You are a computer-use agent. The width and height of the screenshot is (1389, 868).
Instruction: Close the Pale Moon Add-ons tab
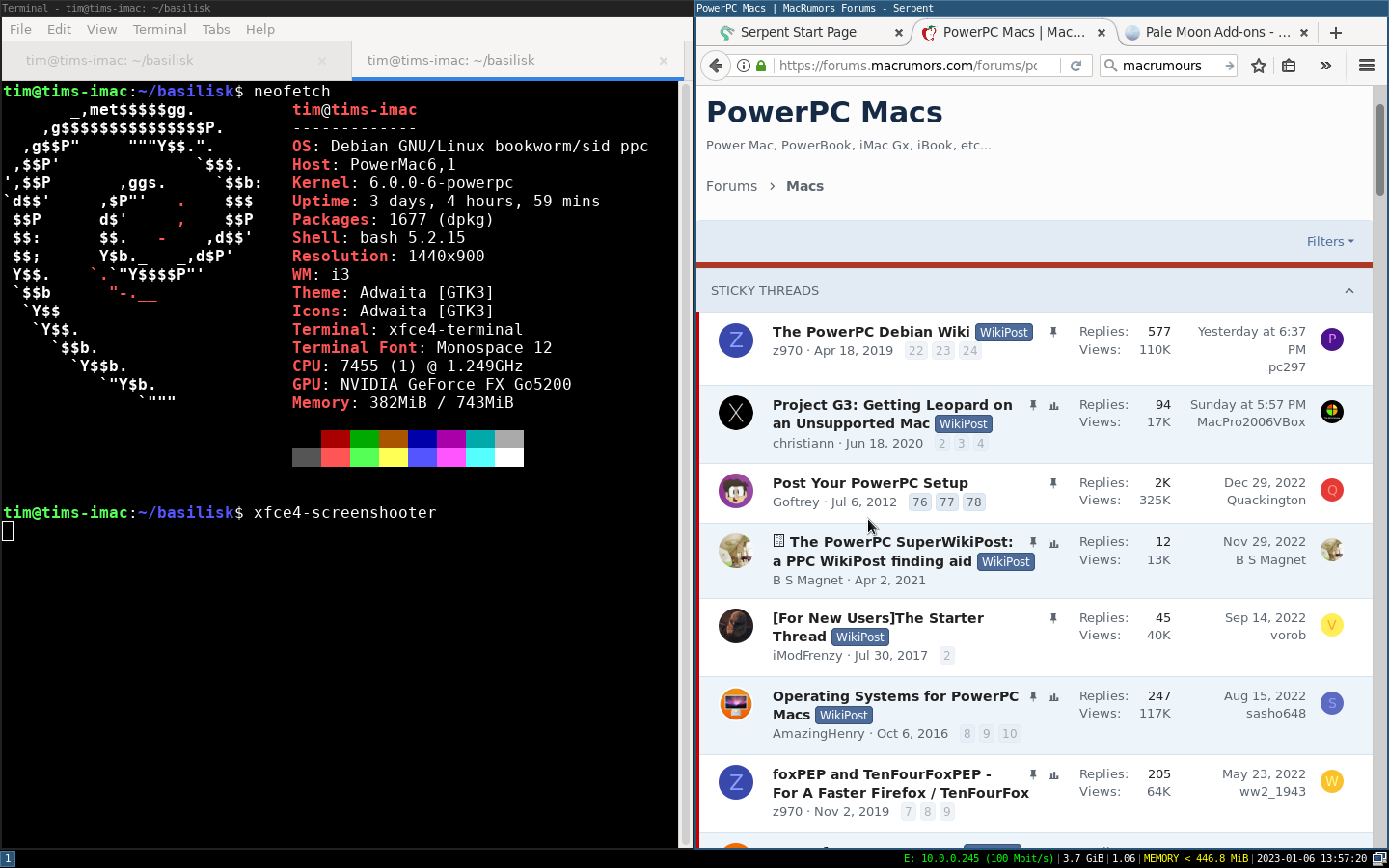[x=1304, y=33]
